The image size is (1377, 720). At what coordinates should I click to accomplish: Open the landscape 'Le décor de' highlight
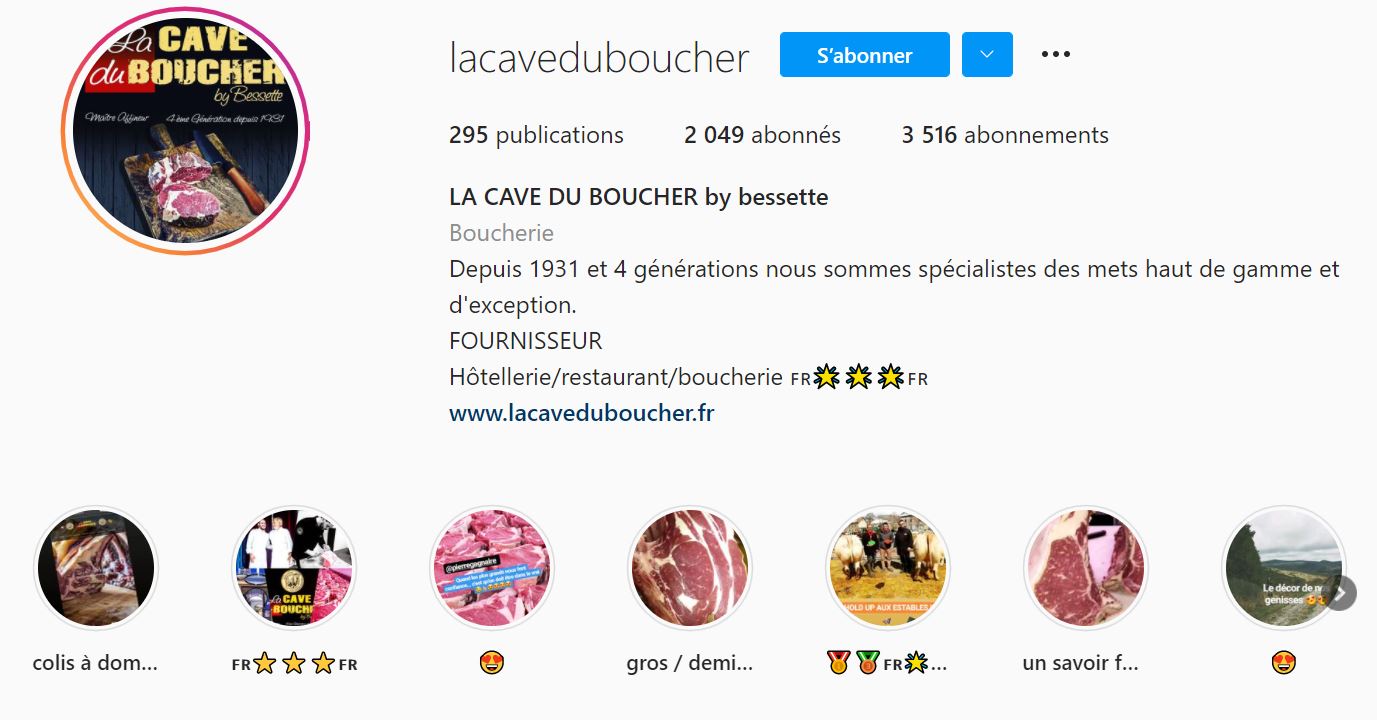(x=1284, y=568)
